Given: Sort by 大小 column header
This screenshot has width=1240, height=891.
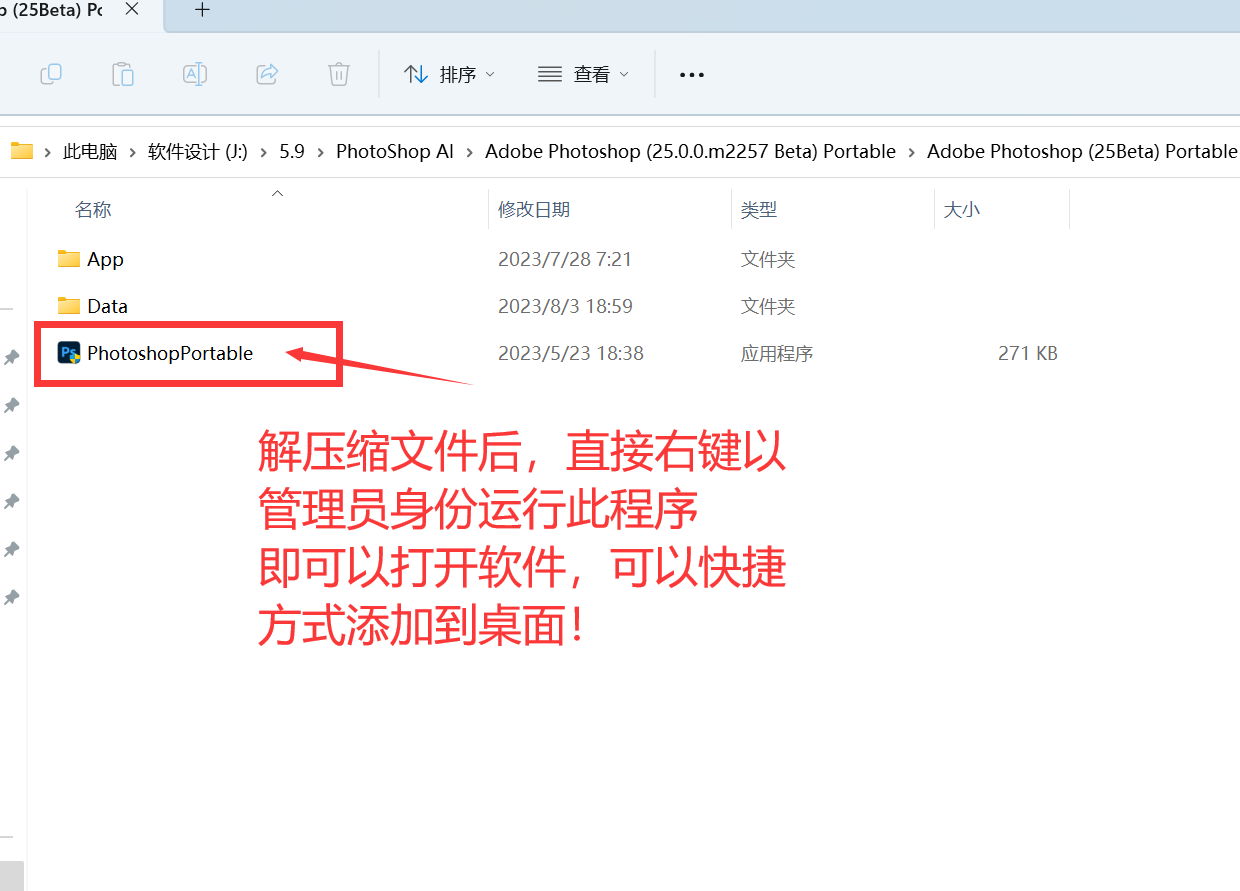Looking at the screenshot, I should pyautogui.click(x=962, y=210).
